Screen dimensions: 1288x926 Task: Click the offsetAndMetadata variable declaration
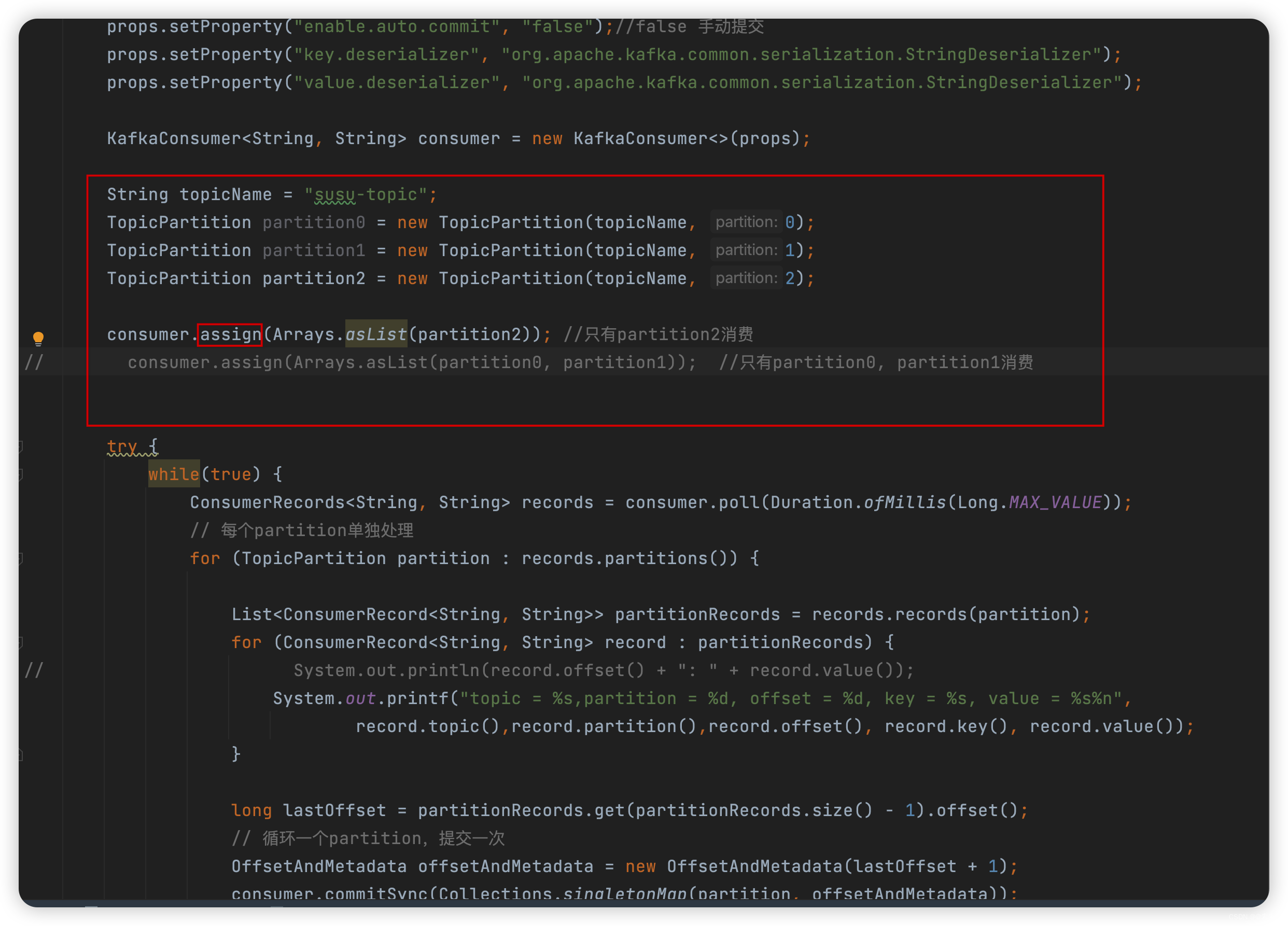click(x=506, y=866)
